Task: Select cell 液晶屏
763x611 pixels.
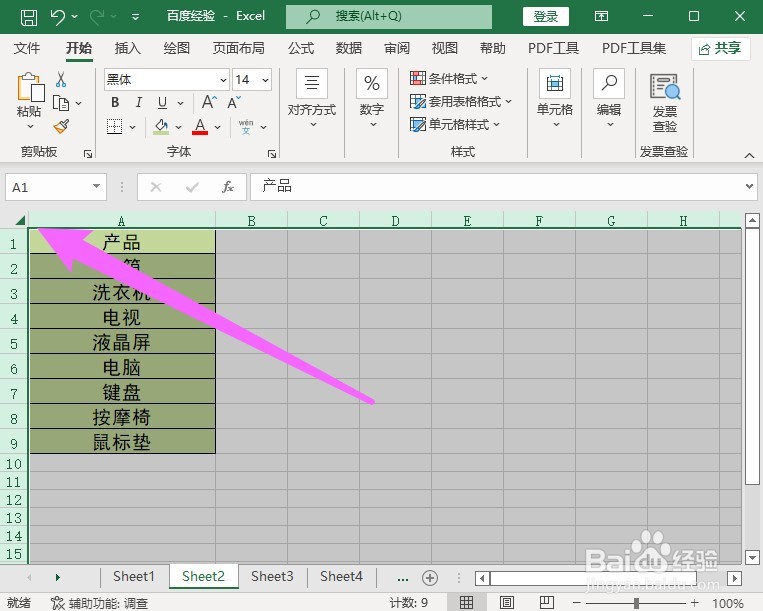Action: coord(122,342)
